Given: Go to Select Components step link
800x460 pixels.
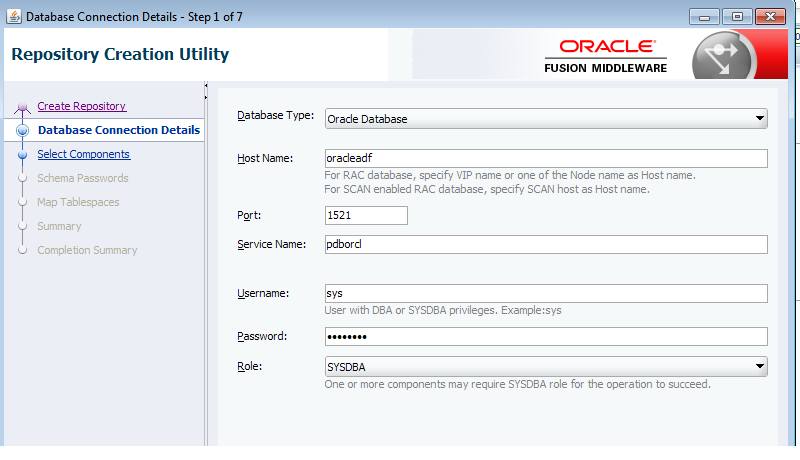Looking at the screenshot, I should [x=83, y=154].
